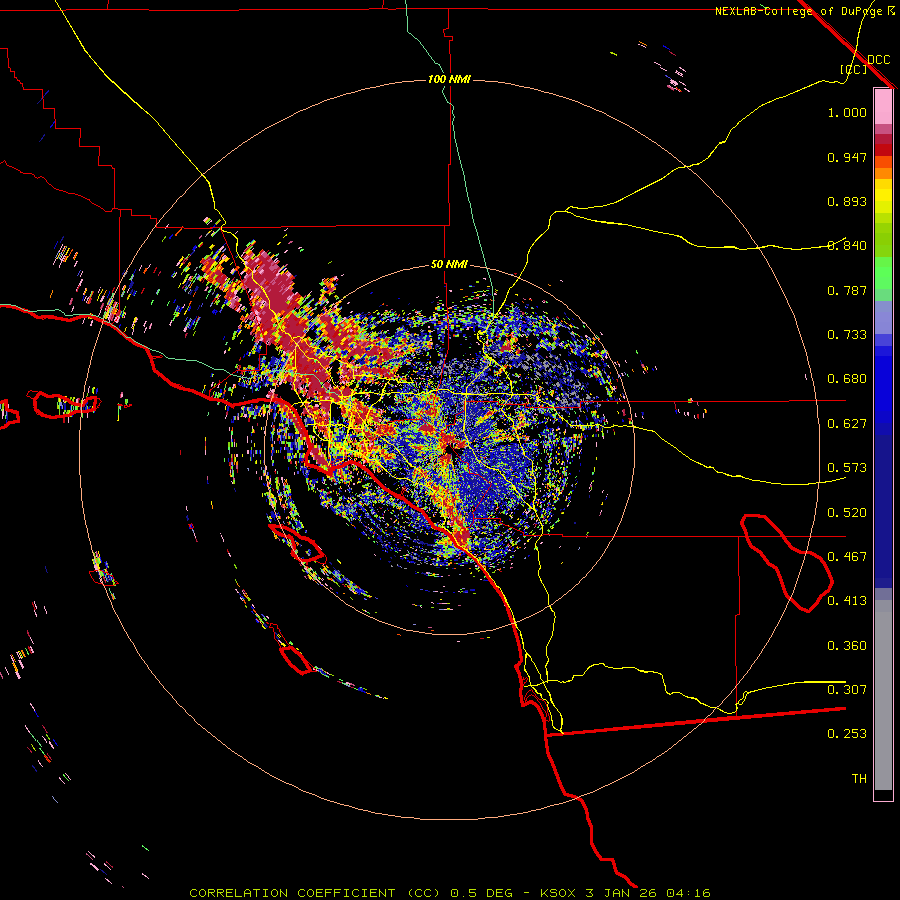Click the 50 NMI range ring label
900x900 pixels.
pos(449,264)
